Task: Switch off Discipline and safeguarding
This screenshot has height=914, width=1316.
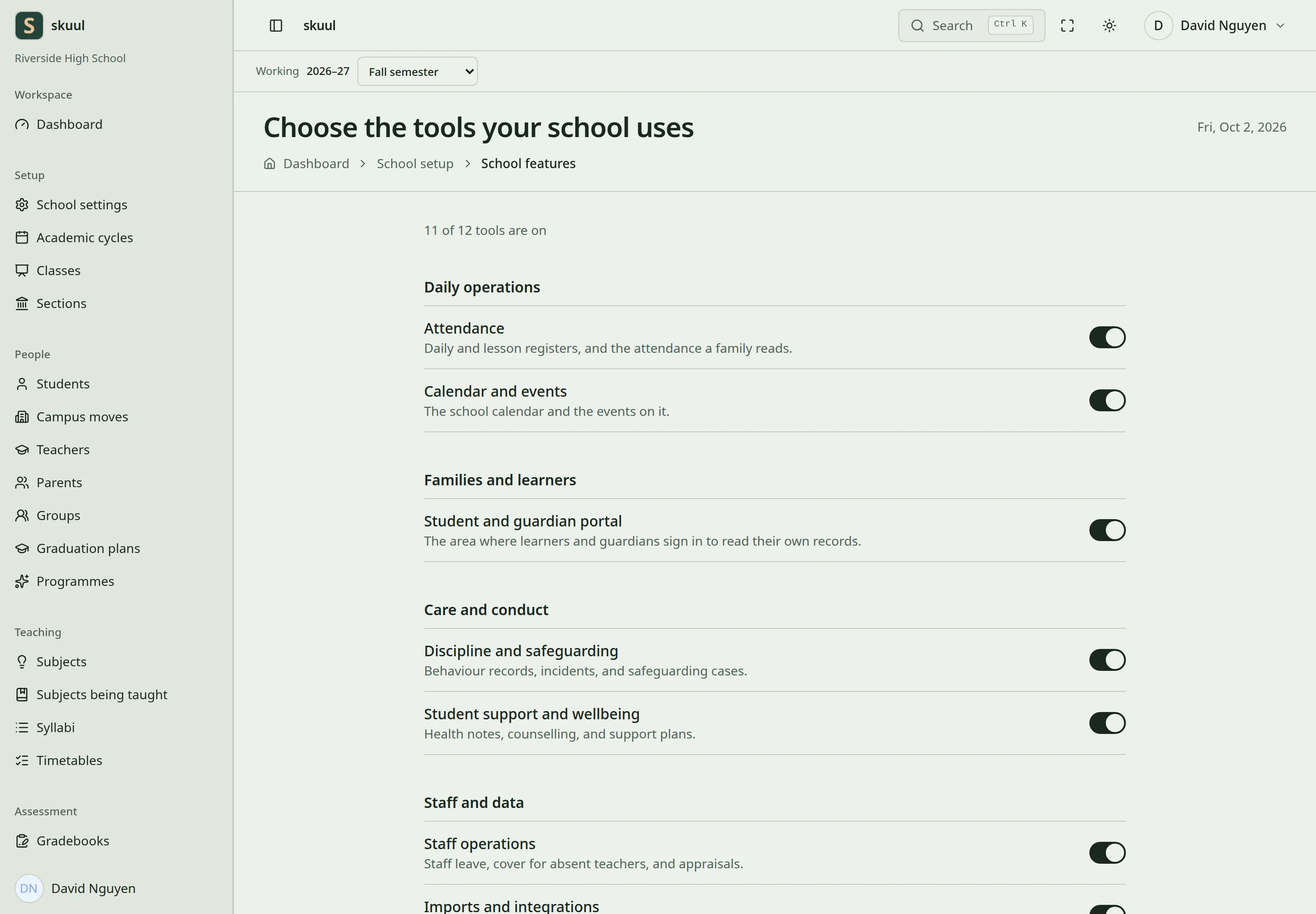Action: pos(1107,660)
